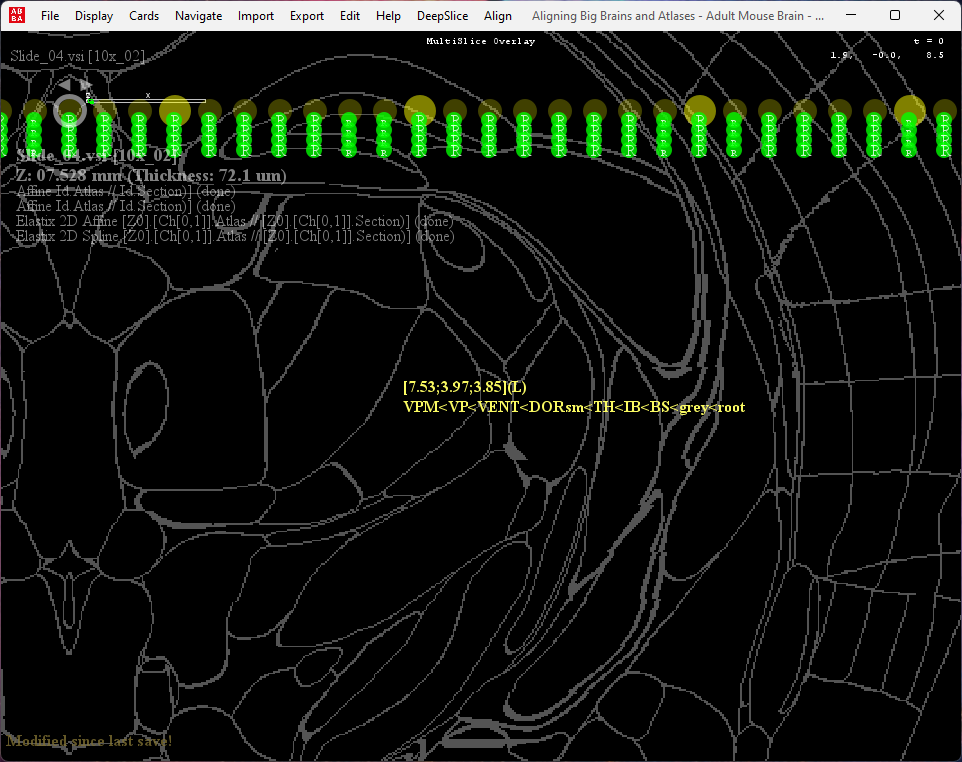Open the Align menu
Screen dimensions: 962x762
[x=497, y=15]
